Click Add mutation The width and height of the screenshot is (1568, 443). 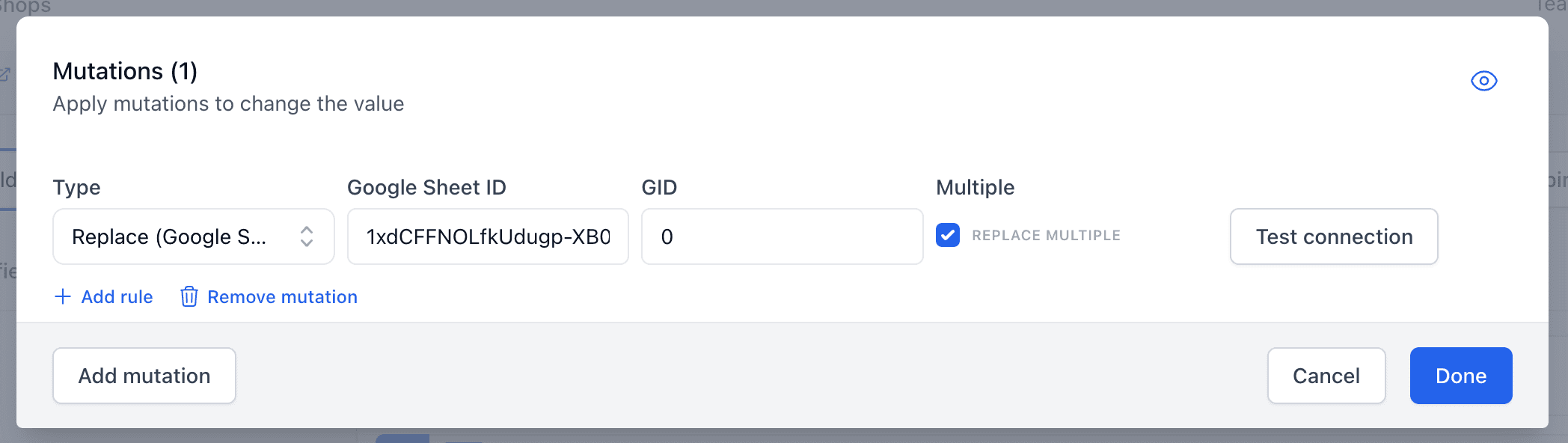[x=144, y=376]
